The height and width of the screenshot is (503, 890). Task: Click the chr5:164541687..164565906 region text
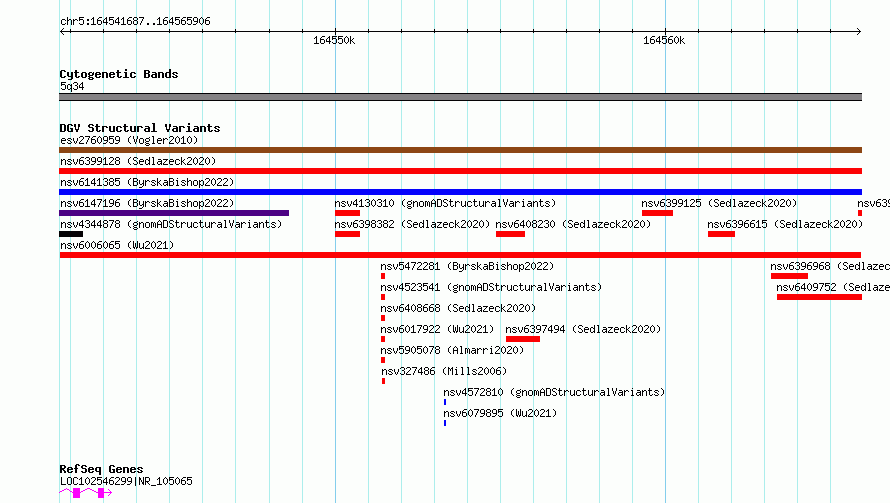click(135, 21)
